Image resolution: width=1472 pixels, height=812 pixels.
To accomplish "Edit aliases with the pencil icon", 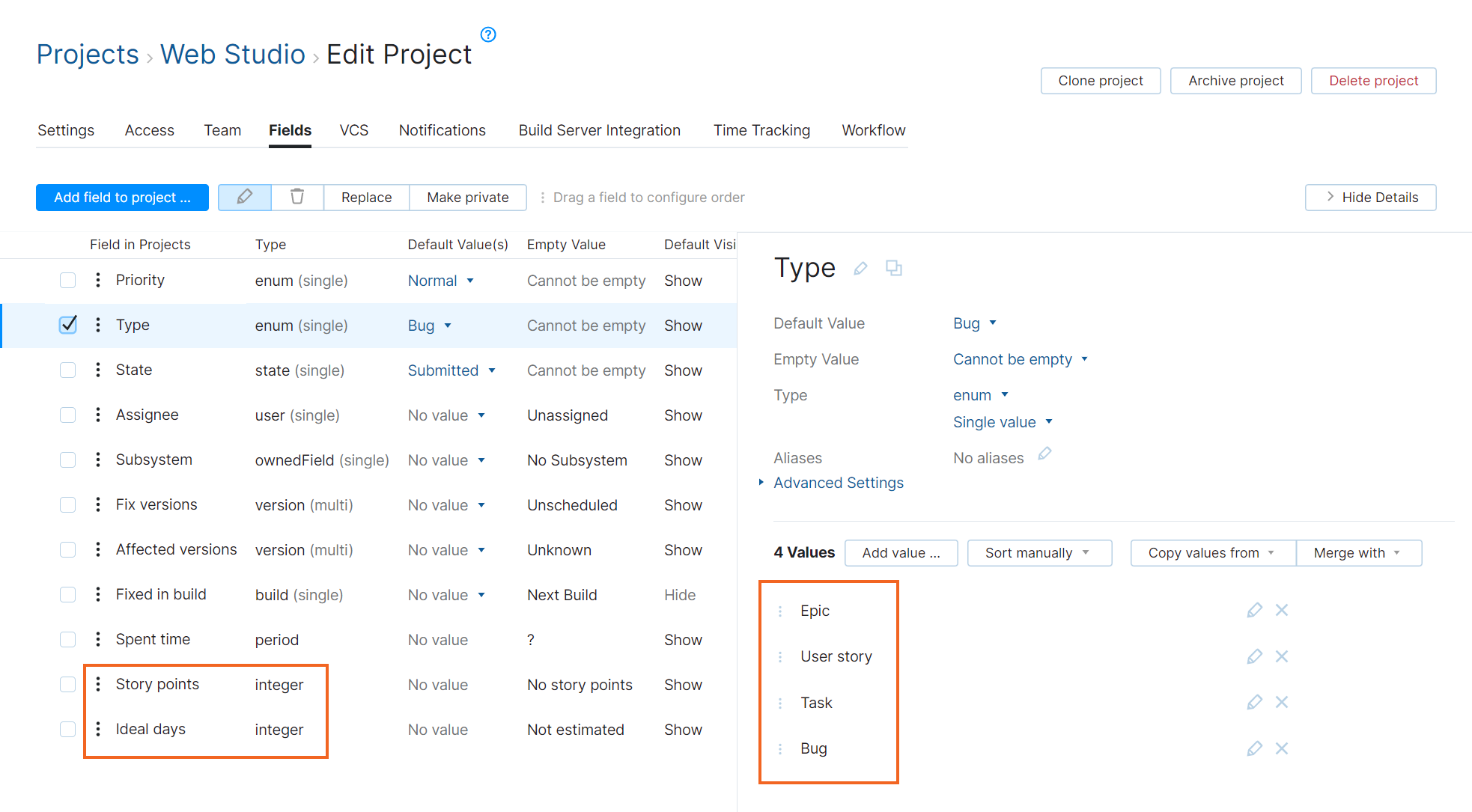I will [x=1044, y=454].
